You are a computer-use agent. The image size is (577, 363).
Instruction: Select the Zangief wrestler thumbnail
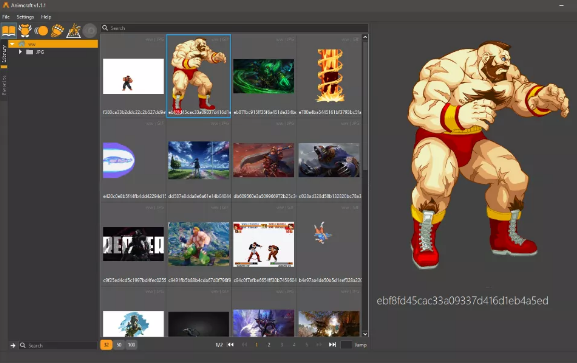(x=198, y=75)
